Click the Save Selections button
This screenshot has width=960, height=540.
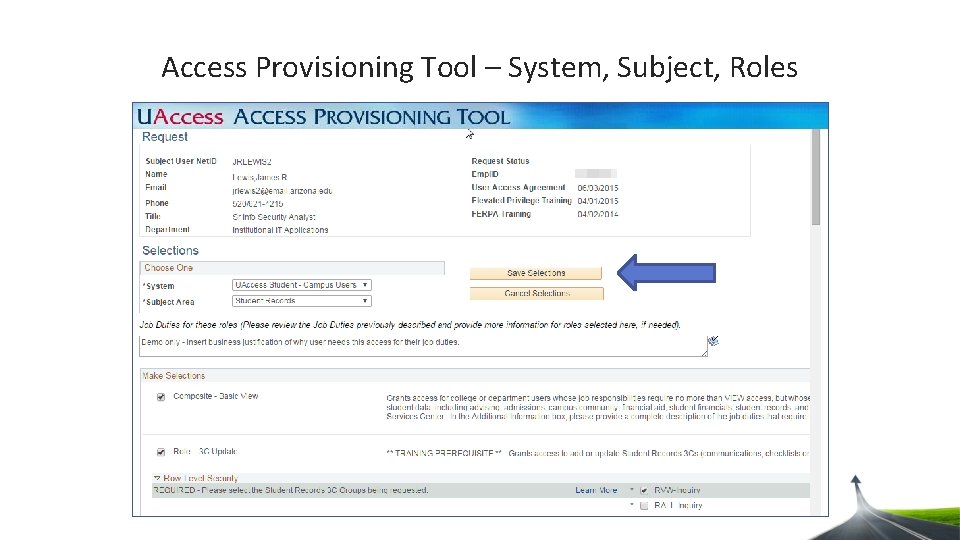point(536,273)
